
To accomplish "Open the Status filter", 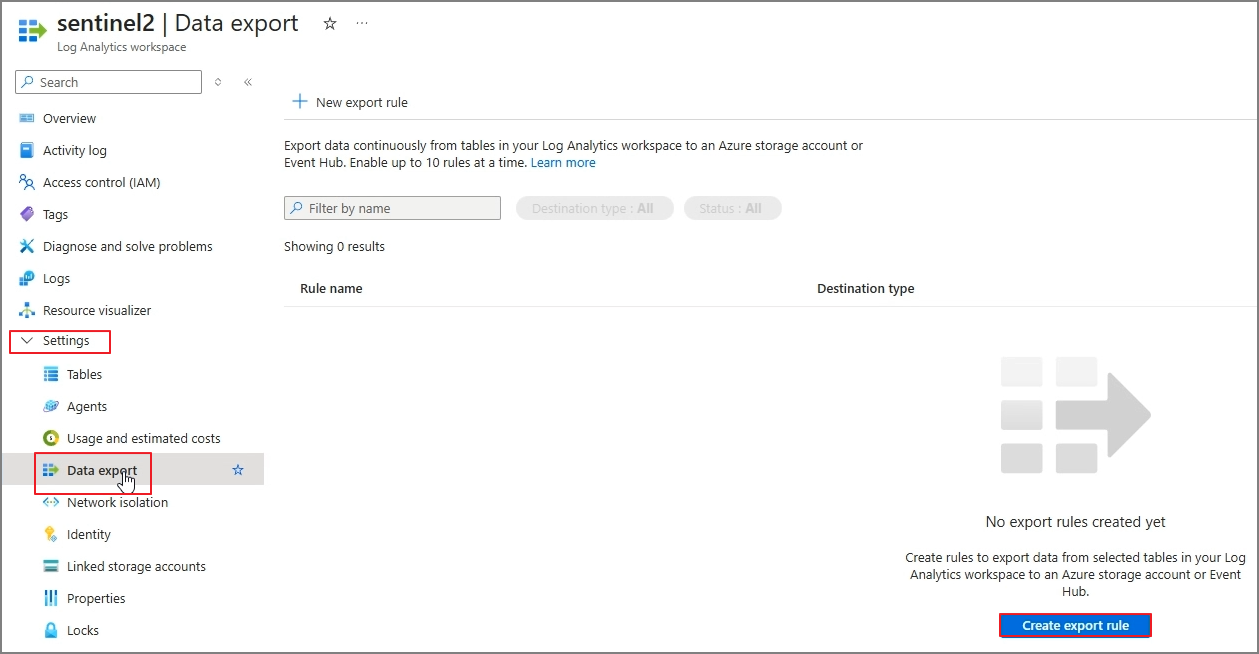I will tap(732, 208).
